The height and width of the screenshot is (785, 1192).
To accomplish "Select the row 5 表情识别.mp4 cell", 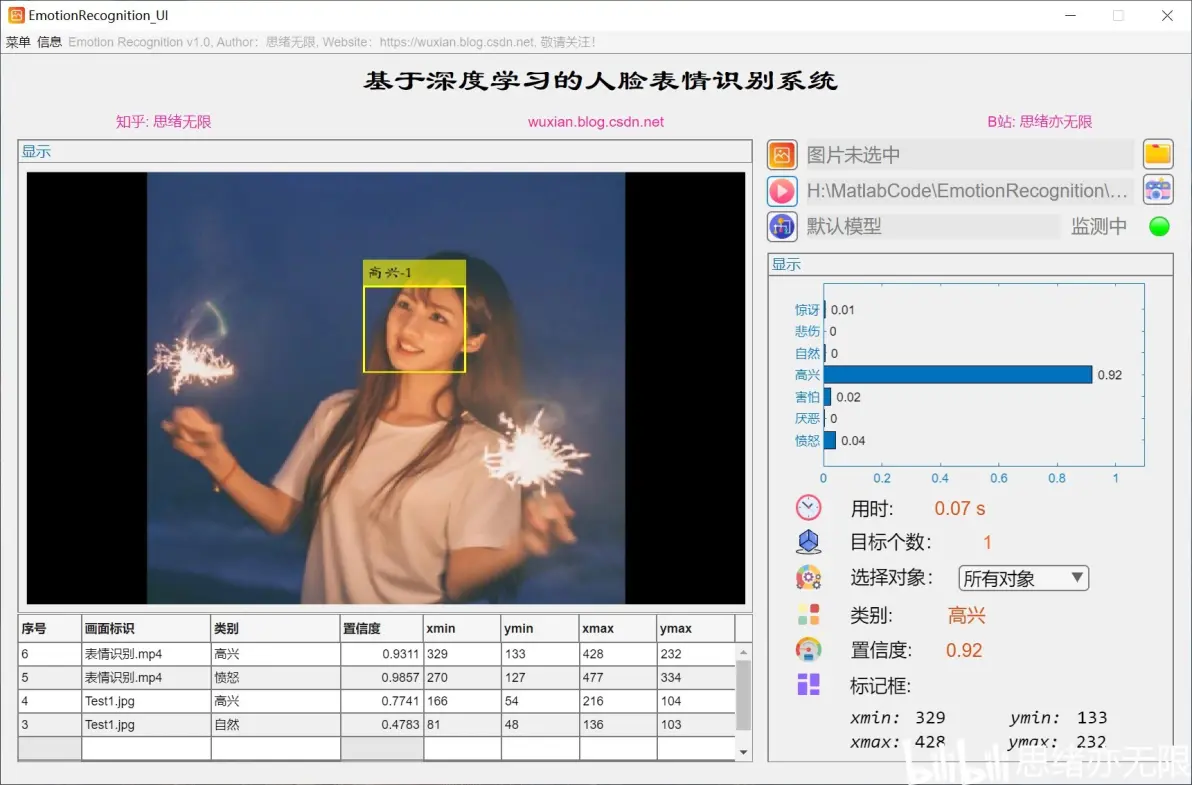I will coord(145,678).
